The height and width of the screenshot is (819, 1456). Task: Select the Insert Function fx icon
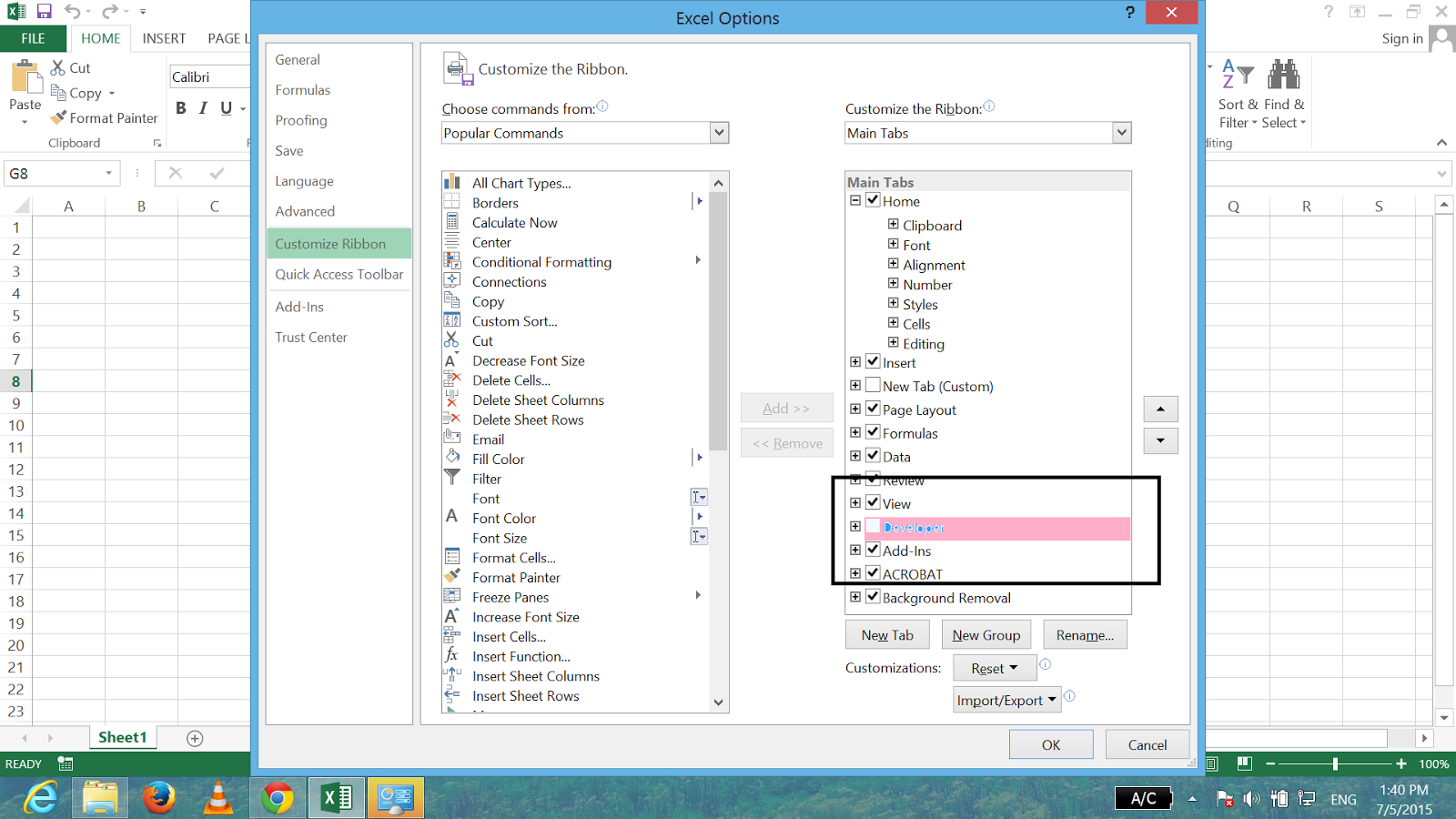pos(452,655)
